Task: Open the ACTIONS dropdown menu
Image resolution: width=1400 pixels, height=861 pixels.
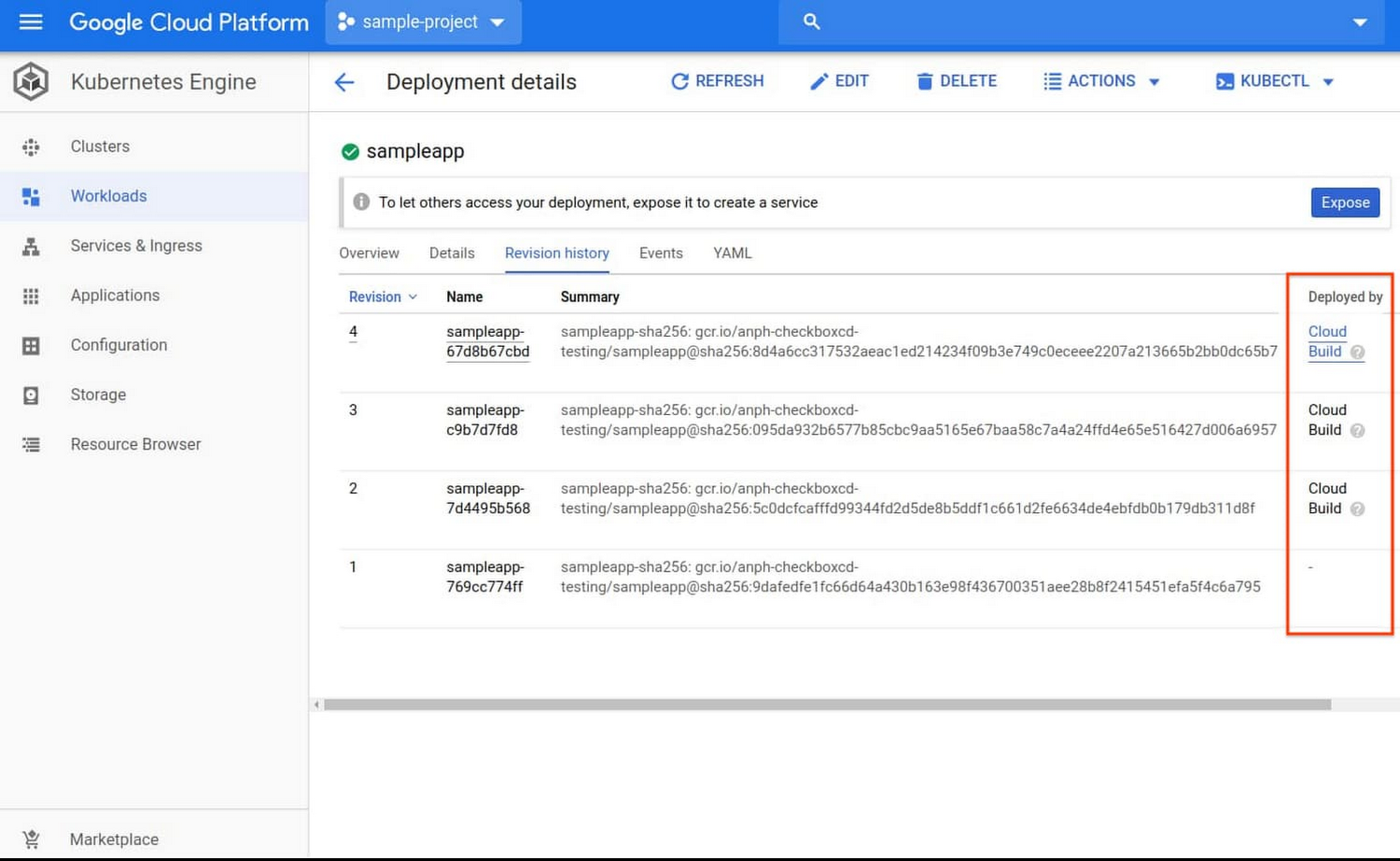Action: (x=1101, y=81)
